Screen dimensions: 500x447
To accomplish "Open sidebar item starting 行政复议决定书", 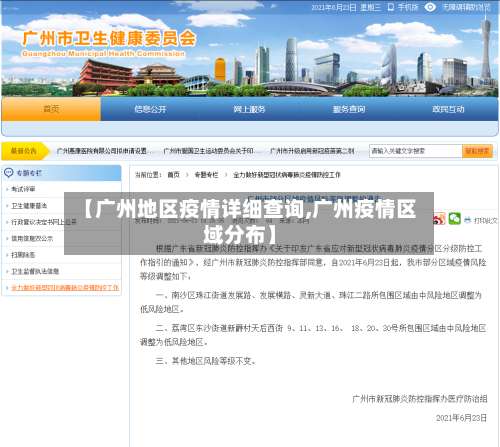I will tap(44, 222).
